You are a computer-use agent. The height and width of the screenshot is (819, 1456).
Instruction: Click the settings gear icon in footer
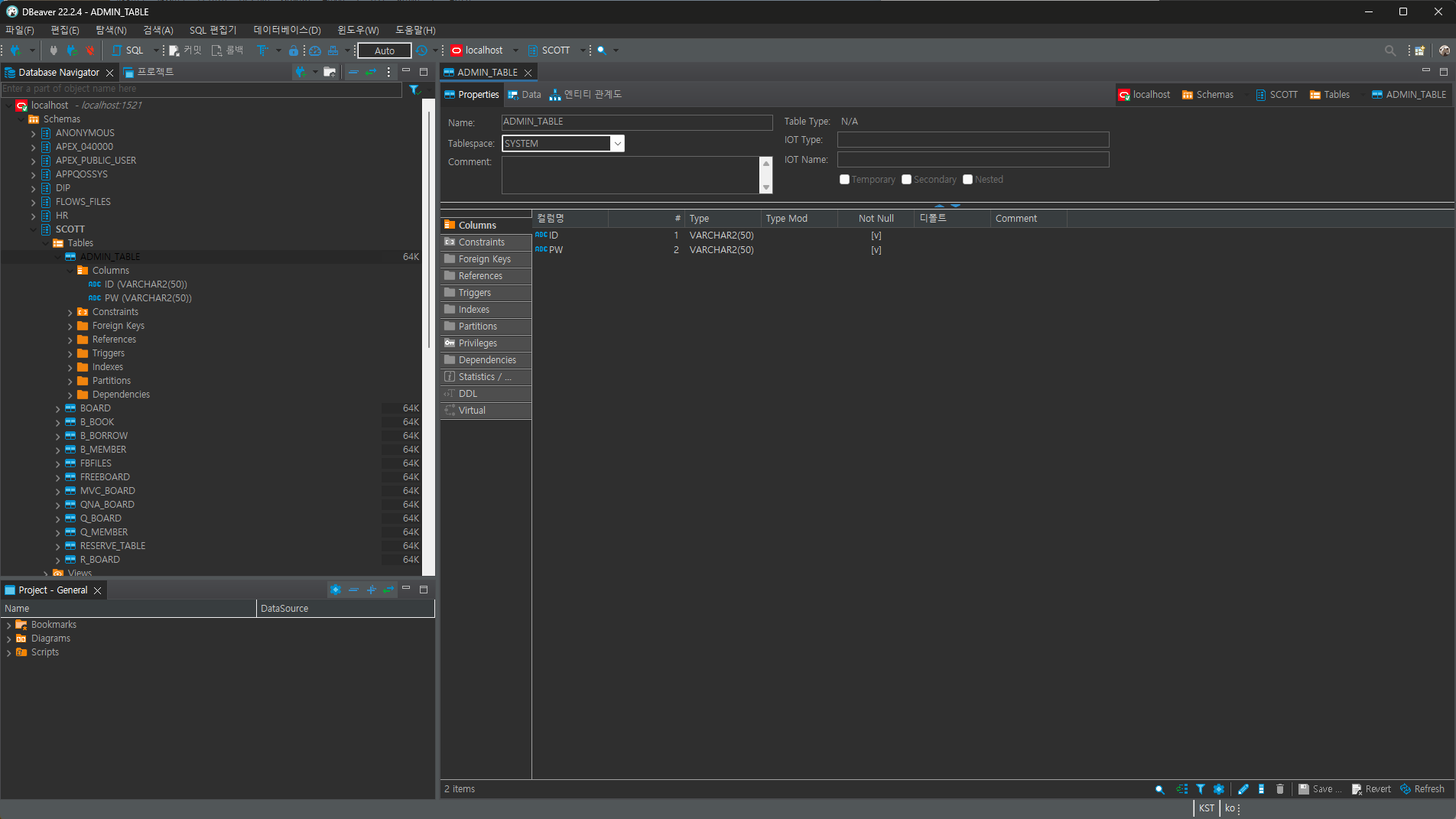pyautogui.click(x=1219, y=789)
